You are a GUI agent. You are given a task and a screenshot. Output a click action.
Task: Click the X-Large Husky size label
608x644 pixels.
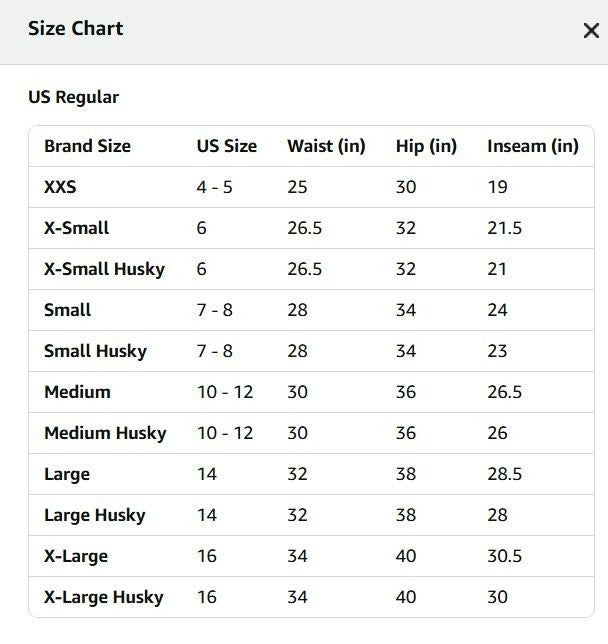(104, 598)
